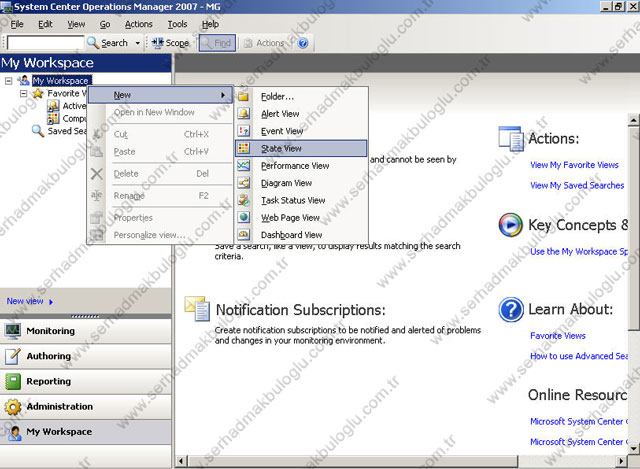
Task: Open the Tools menu
Action: click(177, 24)
